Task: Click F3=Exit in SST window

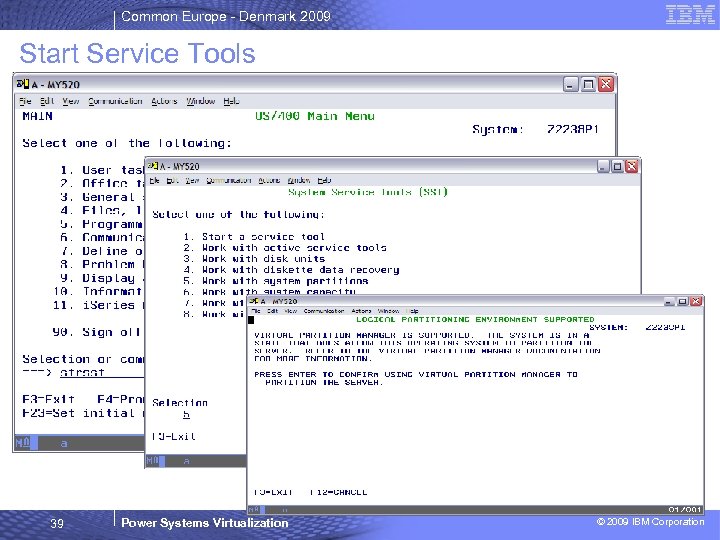Action: point(174,436)
